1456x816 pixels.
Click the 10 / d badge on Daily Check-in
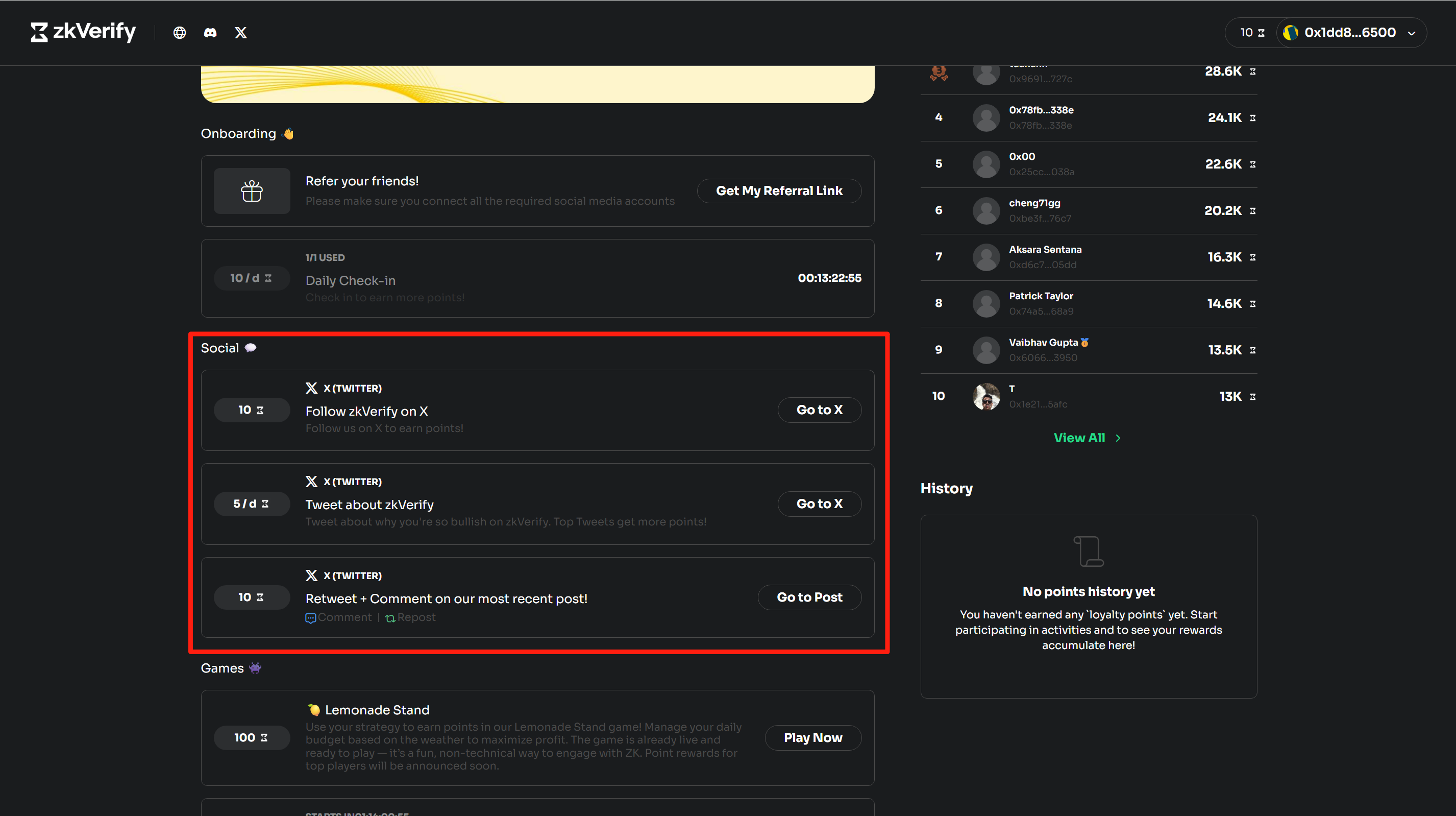252,278
